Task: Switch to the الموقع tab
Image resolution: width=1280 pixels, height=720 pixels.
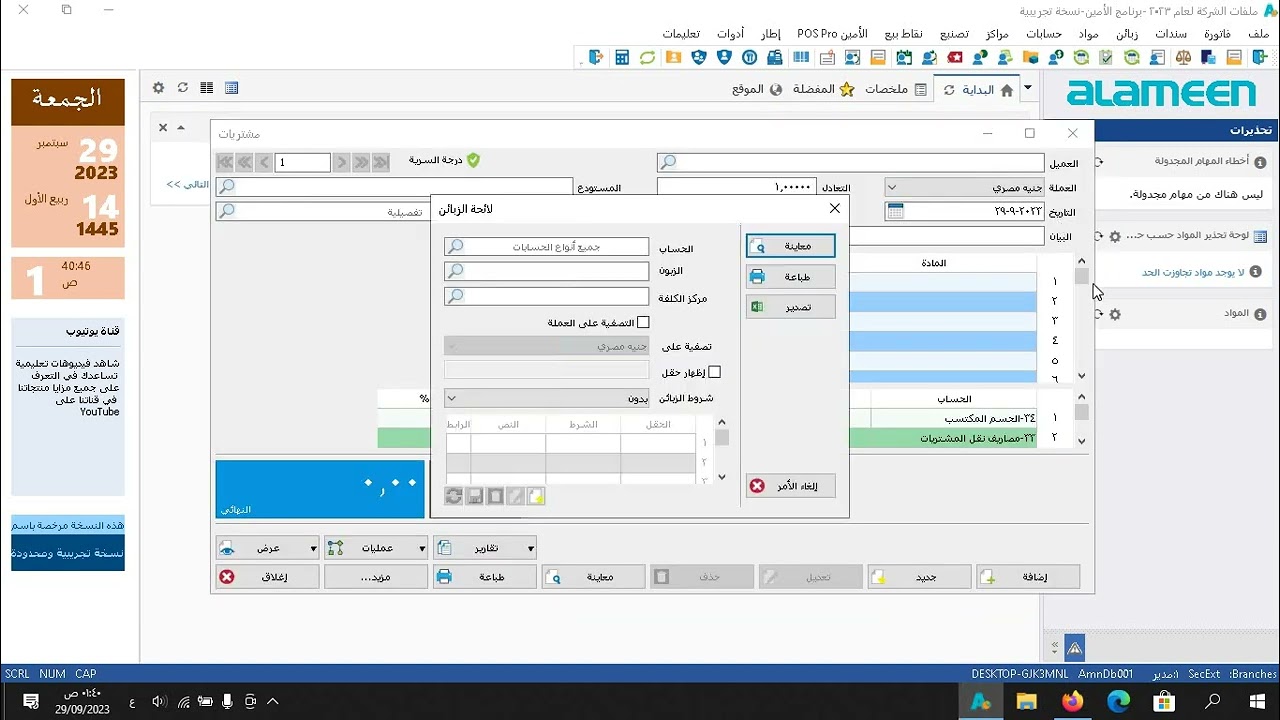Action: point(757,89)
